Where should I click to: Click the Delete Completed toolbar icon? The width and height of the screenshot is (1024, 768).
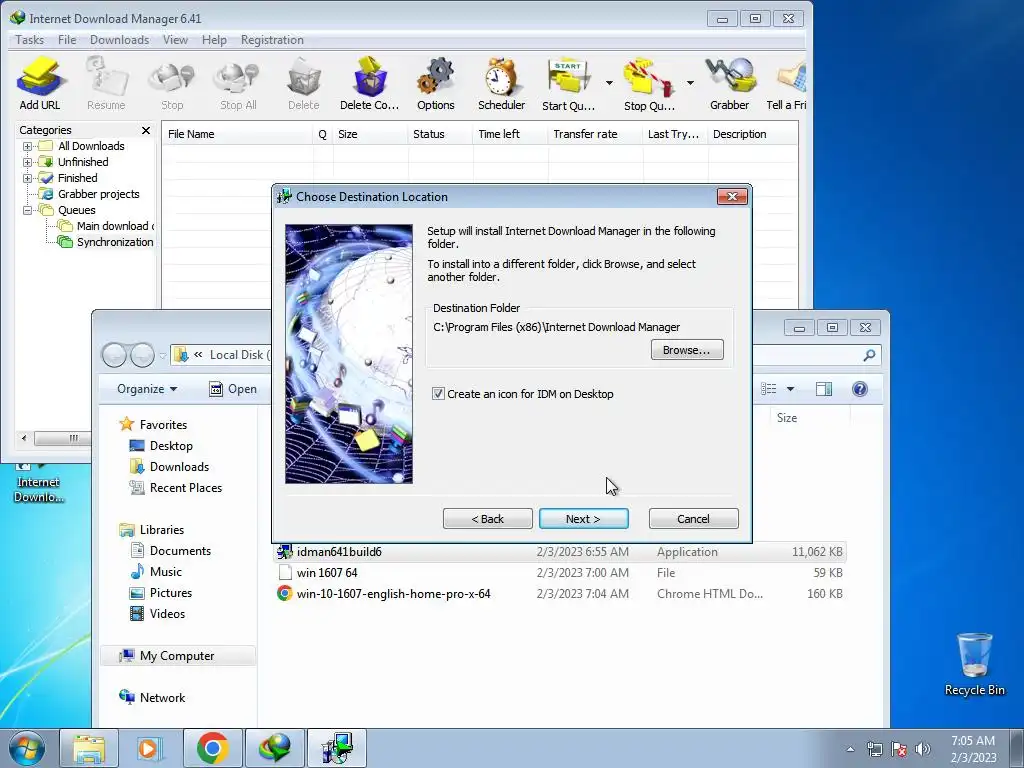(370, 84)
